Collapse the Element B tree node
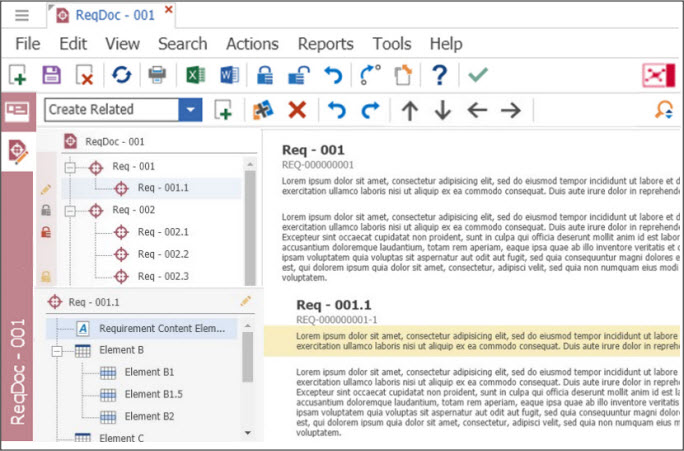Screen dimensions: 684x451 [x=58, y=351]
